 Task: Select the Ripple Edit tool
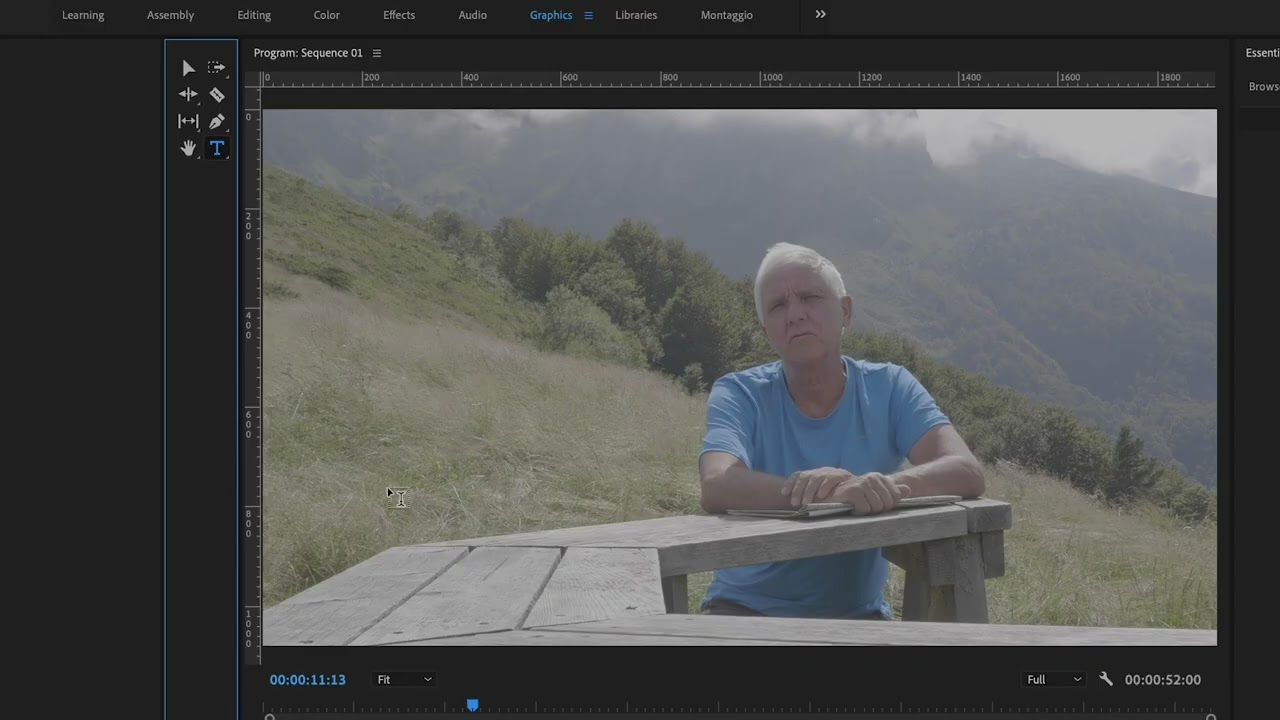(x=188, y=94)
